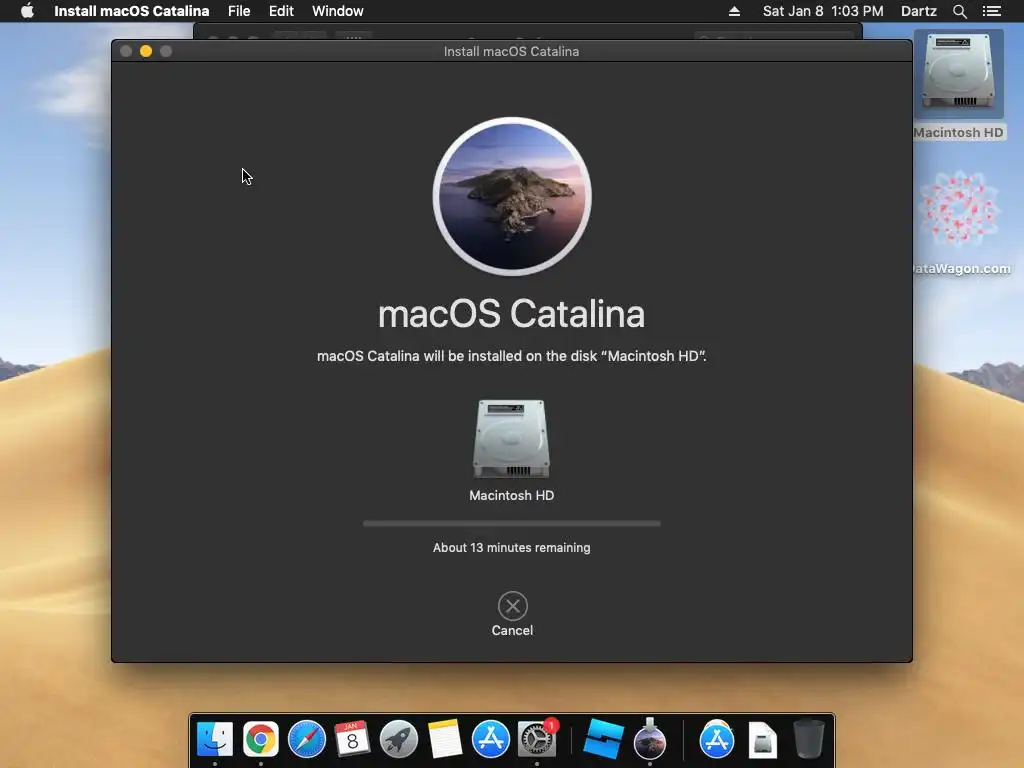Viewport: 1024px width, 768px height.
Task: Click Install macOS Catalina Dock icon
Action: (650, 739)
